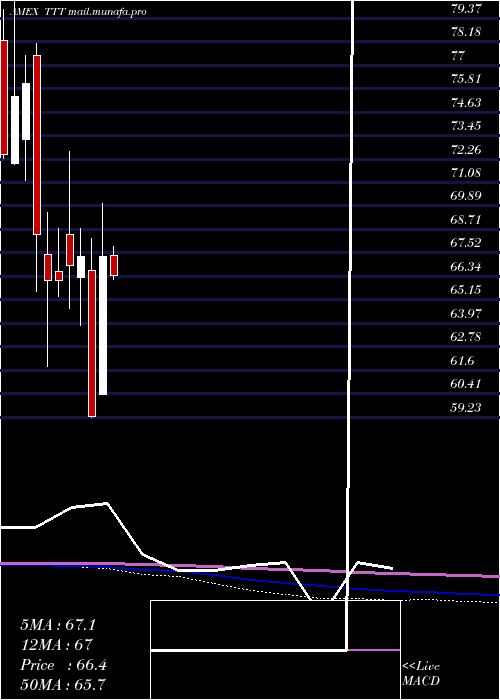The image size is (500, 700).
Task: Click the 12MA : 67 reading
Action: tap(56, 645)
